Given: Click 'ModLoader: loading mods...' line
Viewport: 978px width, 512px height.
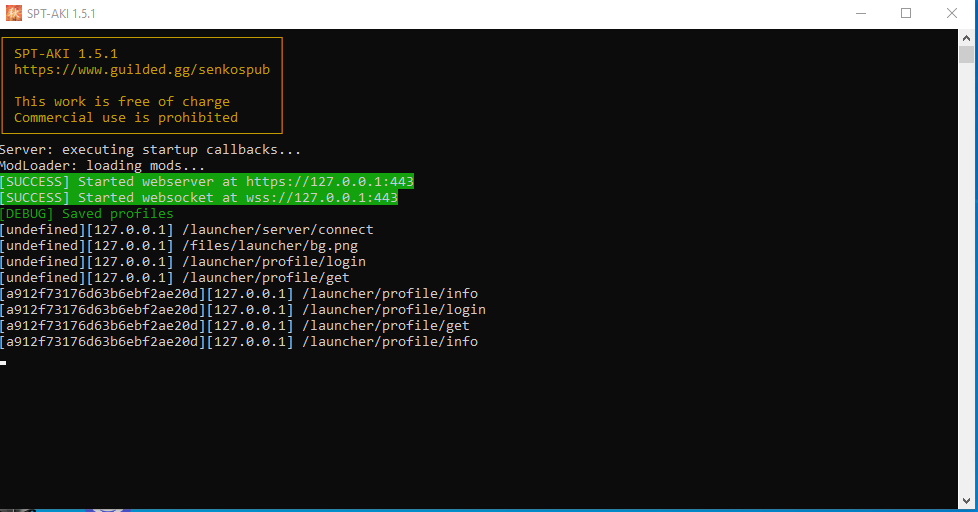Looking at the screenshot, I should coord(102,165).
